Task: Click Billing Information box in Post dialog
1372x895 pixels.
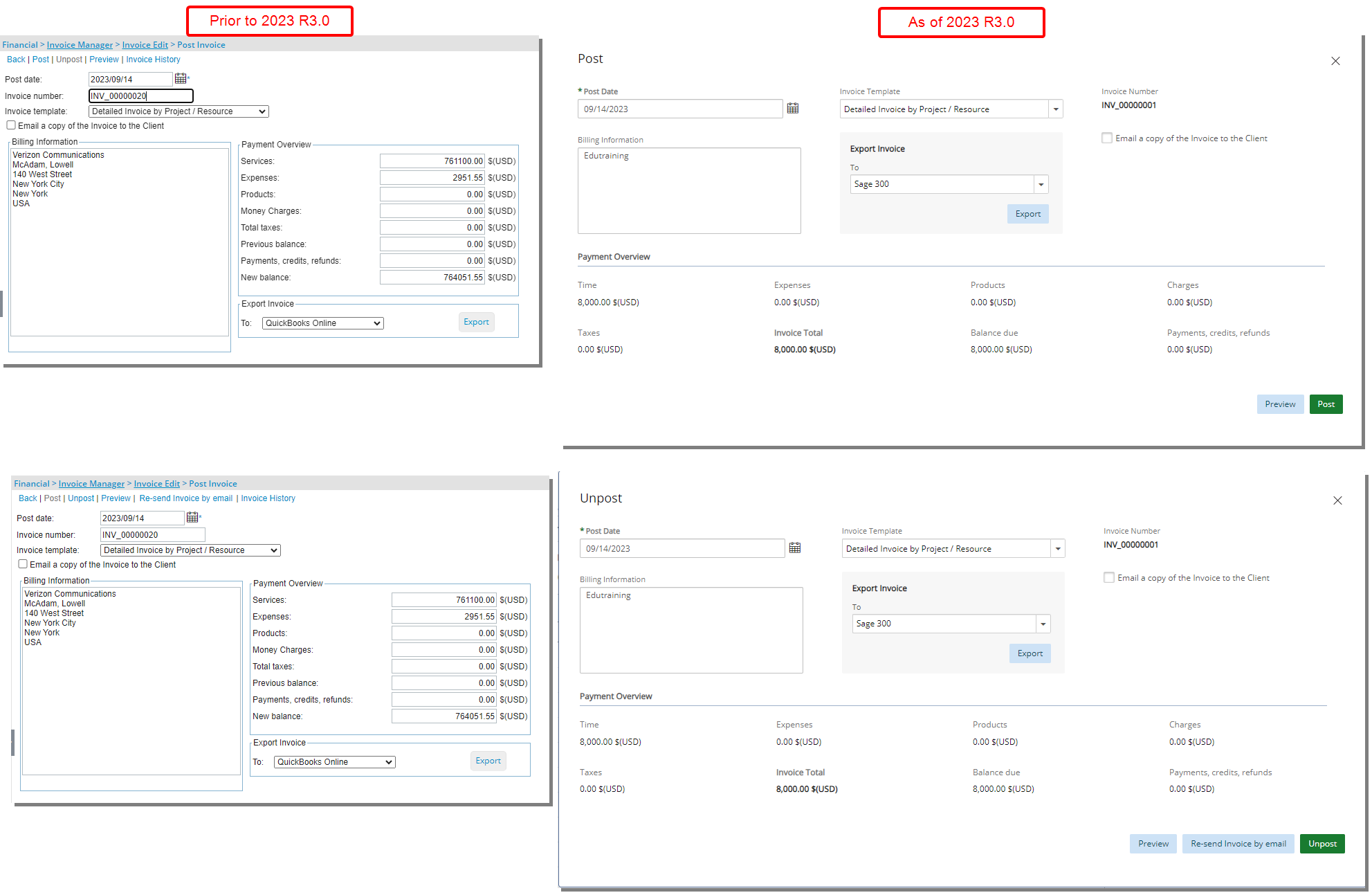Action: (x=689, y=190)
